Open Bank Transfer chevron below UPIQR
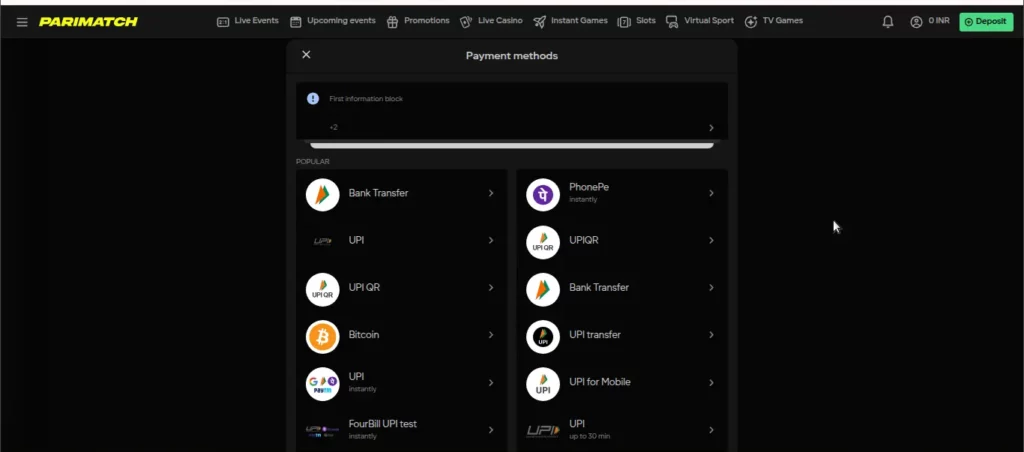 point(711,288)
